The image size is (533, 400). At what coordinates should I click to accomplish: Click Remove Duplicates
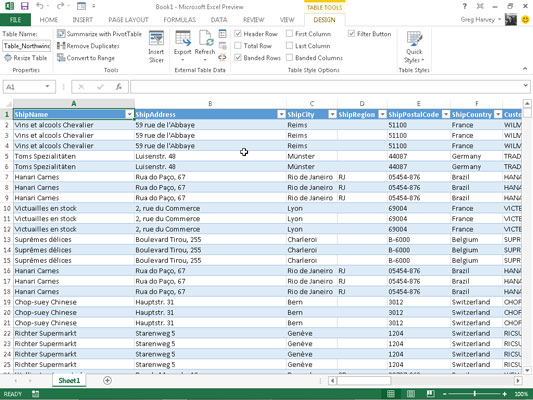tap(88, 46)
